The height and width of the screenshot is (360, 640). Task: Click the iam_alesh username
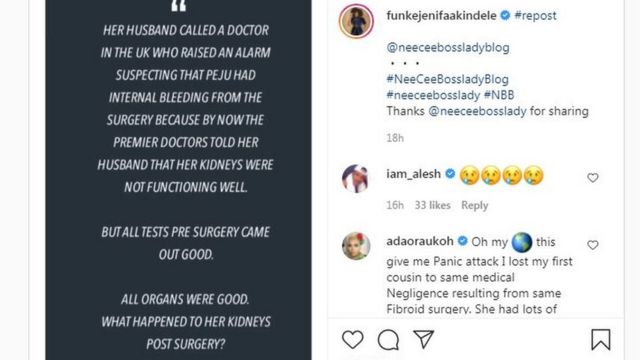click(413, 174)
